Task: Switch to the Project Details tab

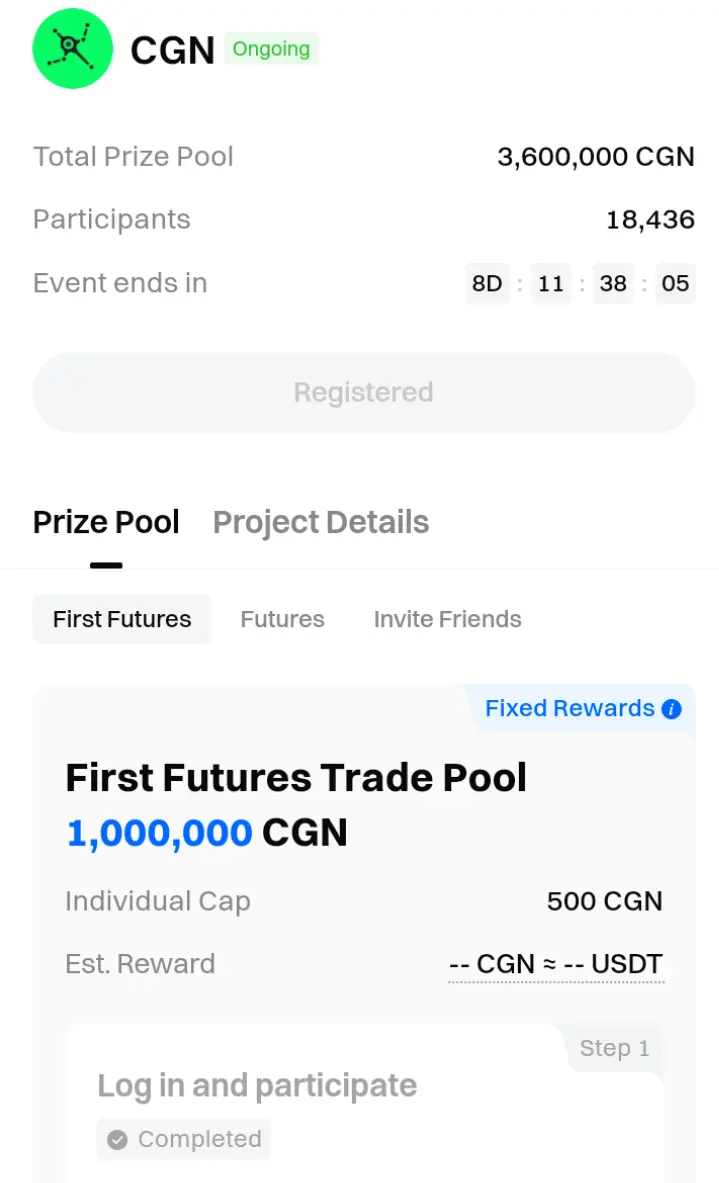Action: pyautogui.click(x=321, y=522)
